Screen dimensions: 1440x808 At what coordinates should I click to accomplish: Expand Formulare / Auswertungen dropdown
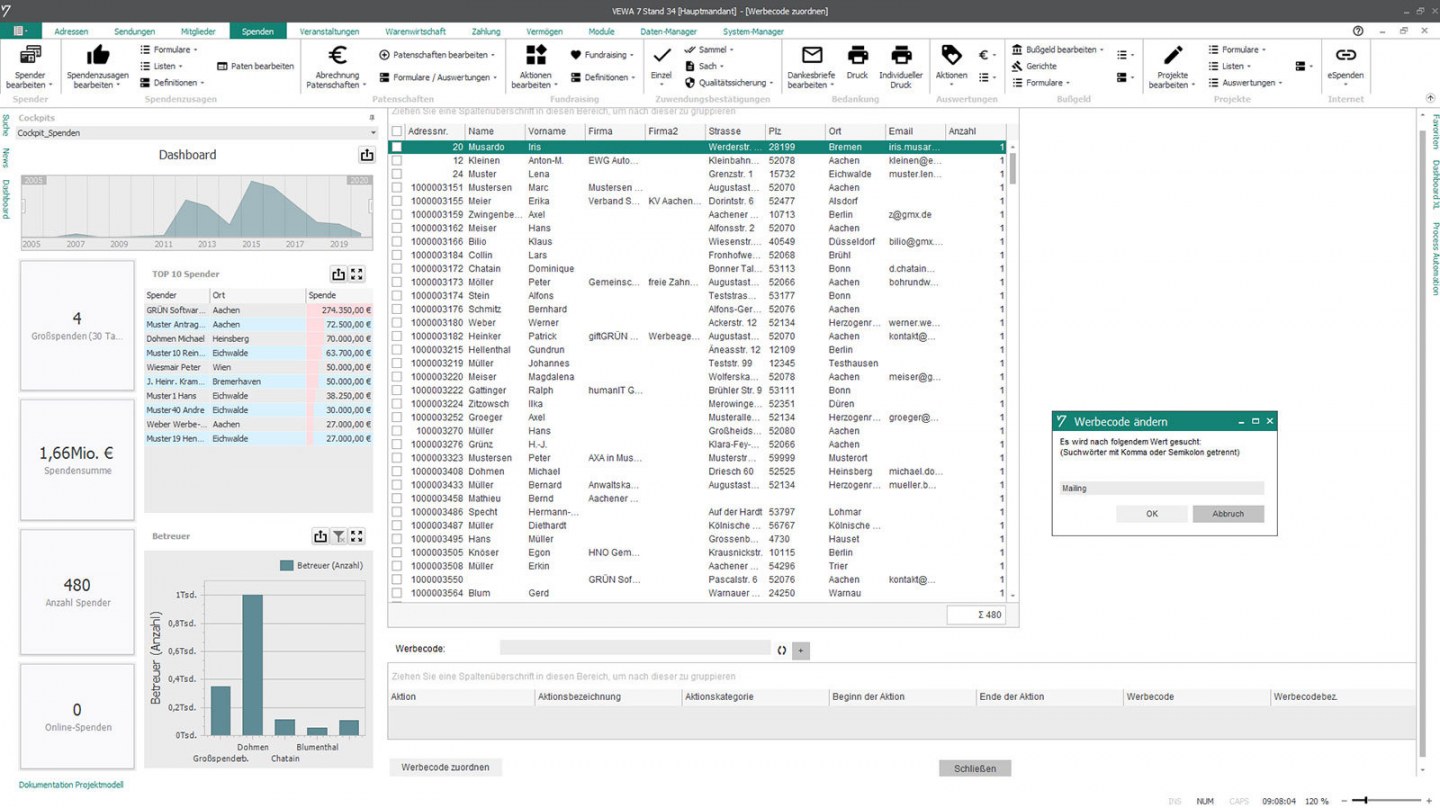point(437,77)
